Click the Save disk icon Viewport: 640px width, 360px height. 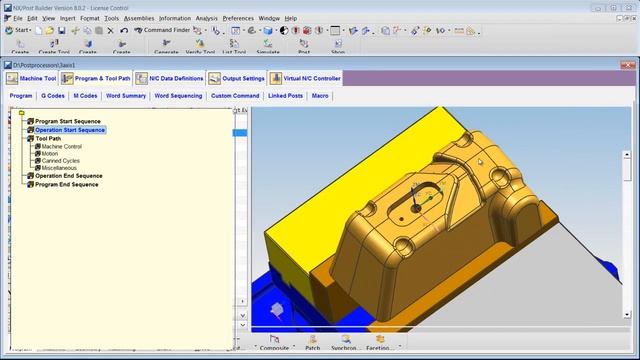click(x=62, y=31)
